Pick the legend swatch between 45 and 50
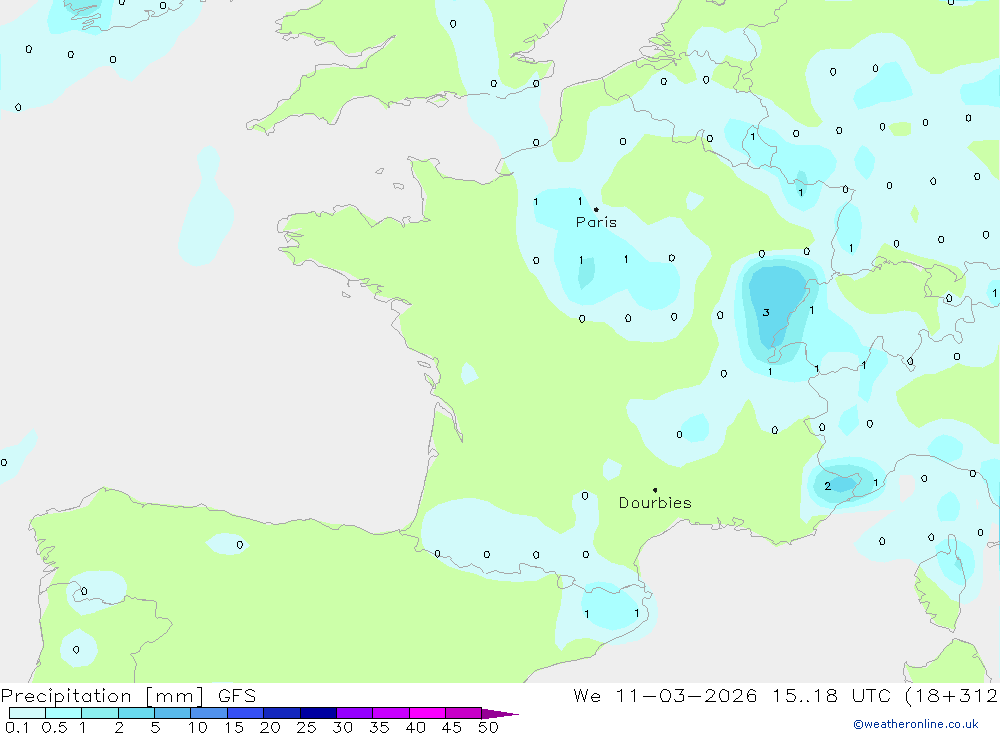The image size is (1000, 733). [x=464, y=713]
